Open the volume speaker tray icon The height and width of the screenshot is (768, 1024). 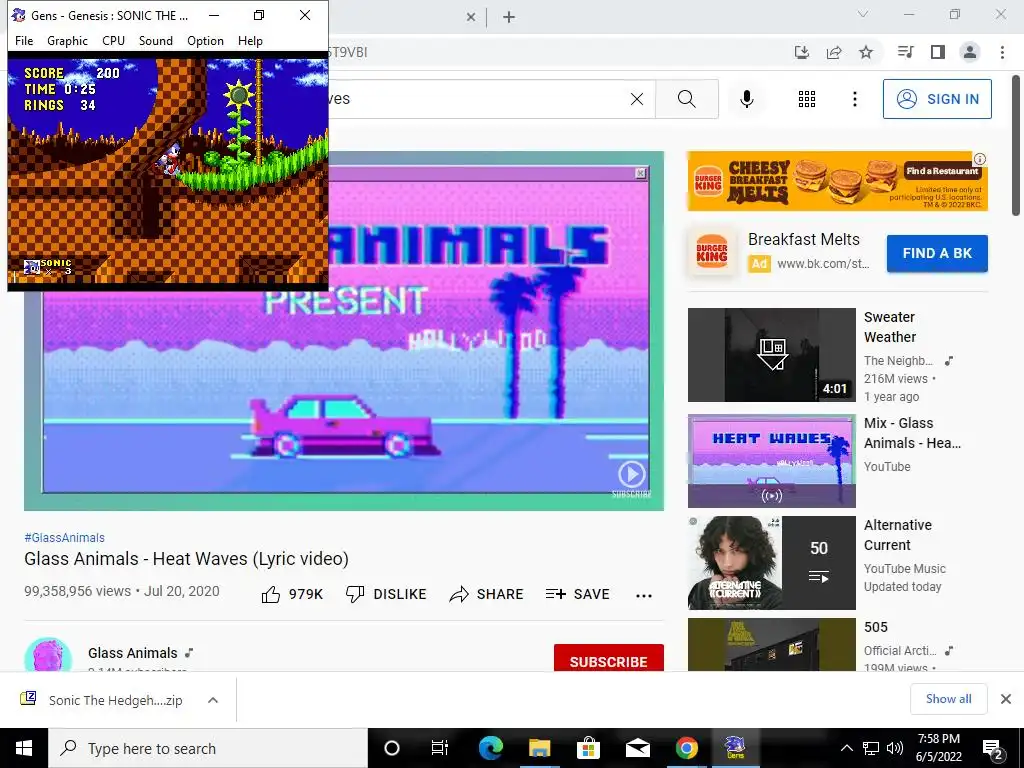(895, 748)
